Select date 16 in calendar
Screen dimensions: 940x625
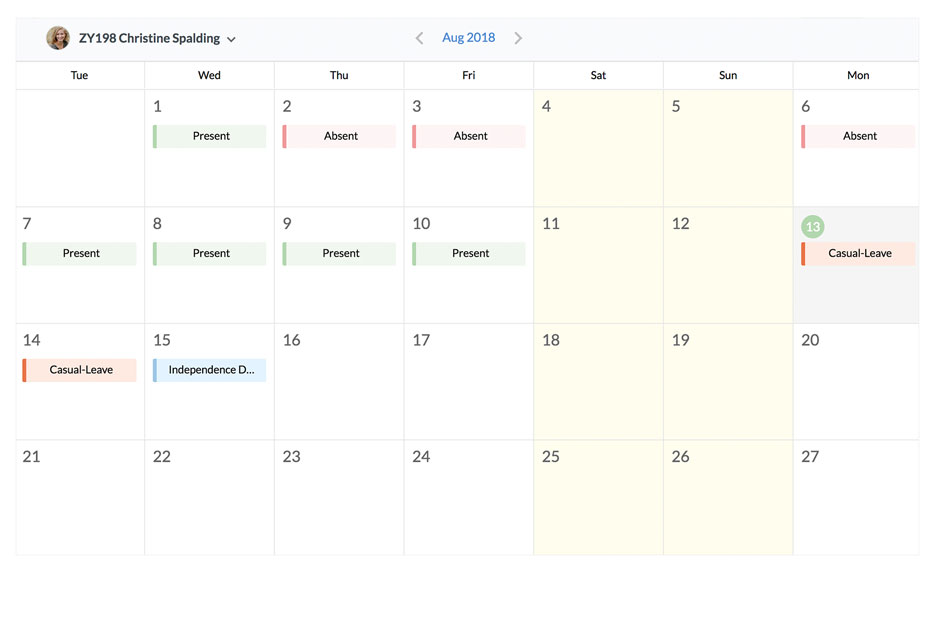[x=339, y=382]
